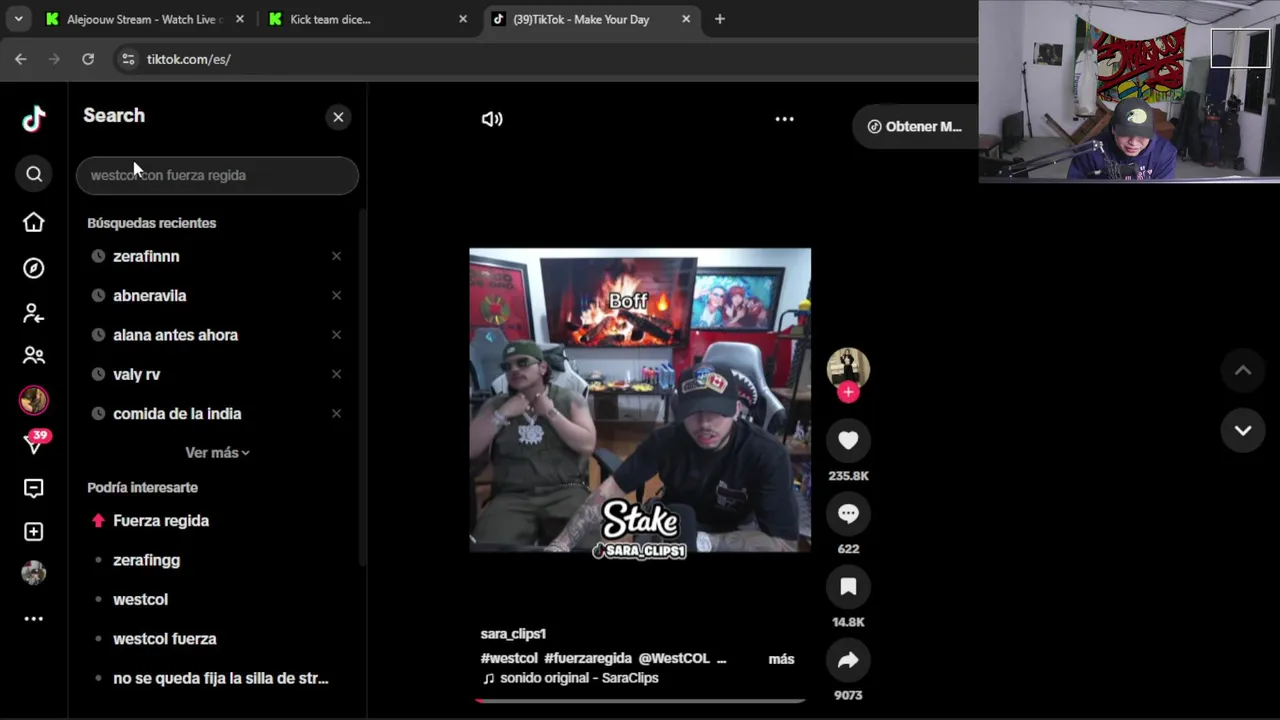Click the search magnifier sidebar icon
Image resolution: width=1280 pixels, height=720 pixels.
pyautogui.click(x=34, y=175)
